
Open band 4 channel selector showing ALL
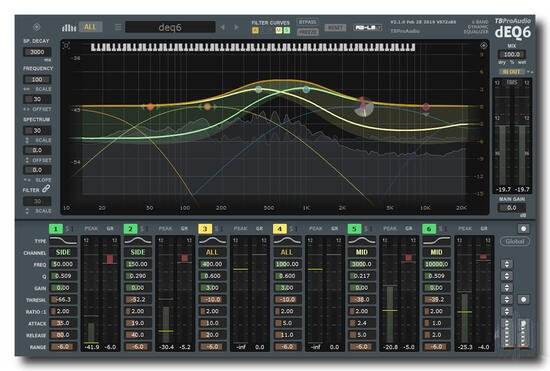(x=287, y=252)
